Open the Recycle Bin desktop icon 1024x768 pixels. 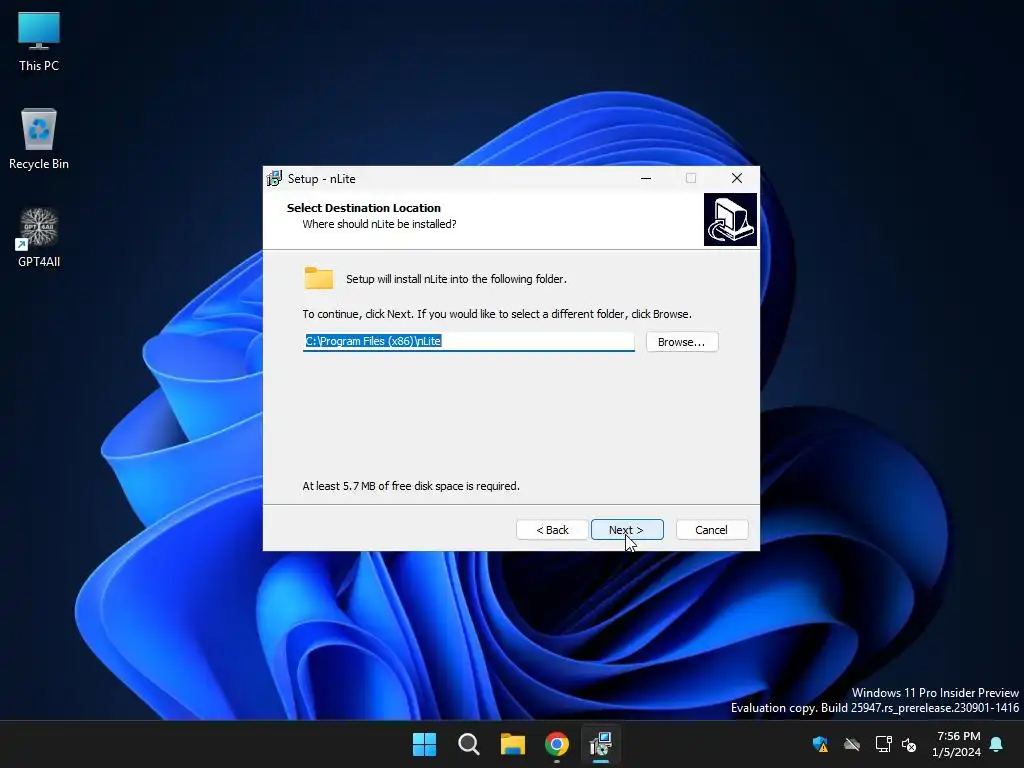tap(39, 138)
